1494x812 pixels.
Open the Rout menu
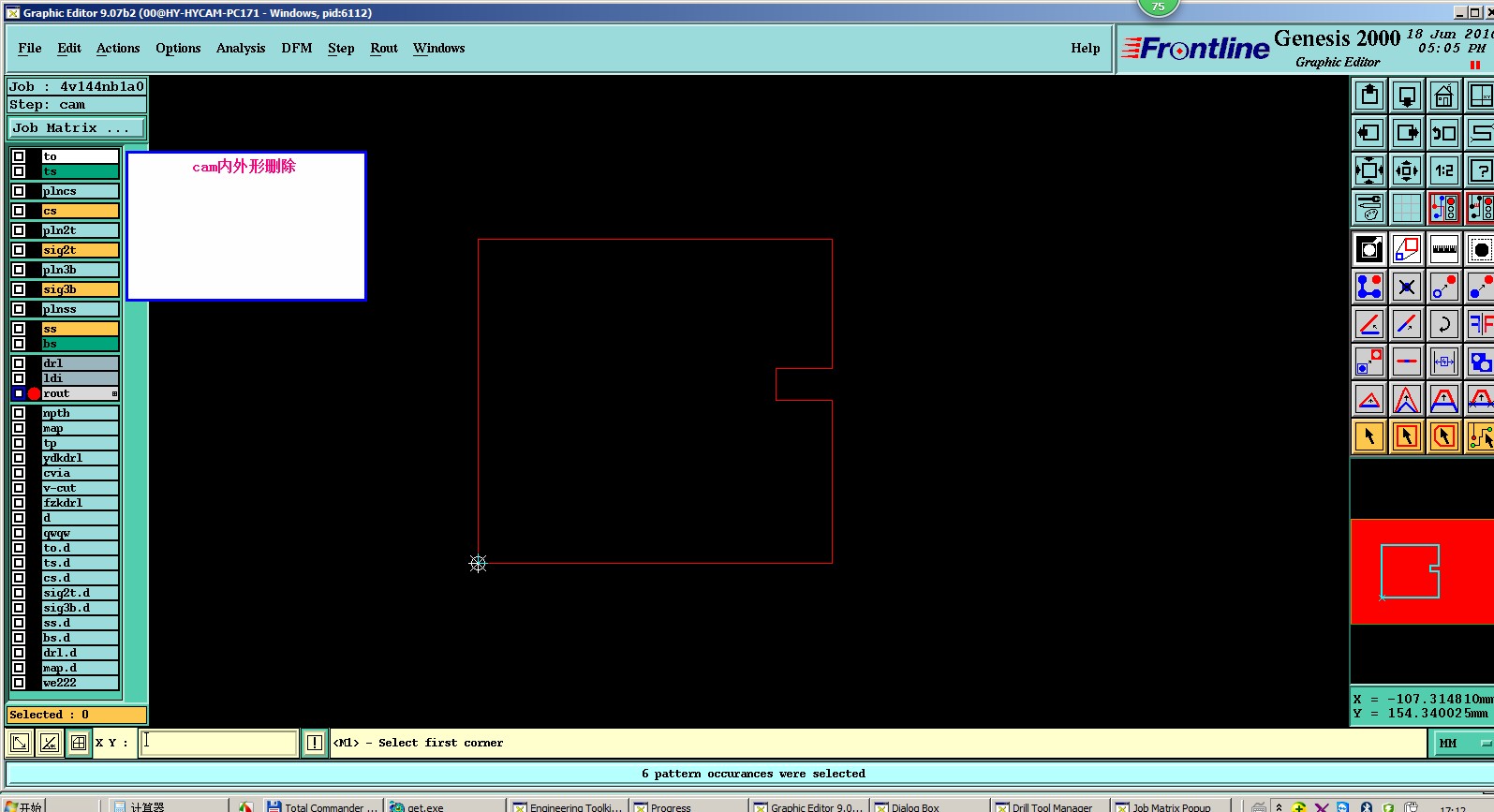coord(384,48)
